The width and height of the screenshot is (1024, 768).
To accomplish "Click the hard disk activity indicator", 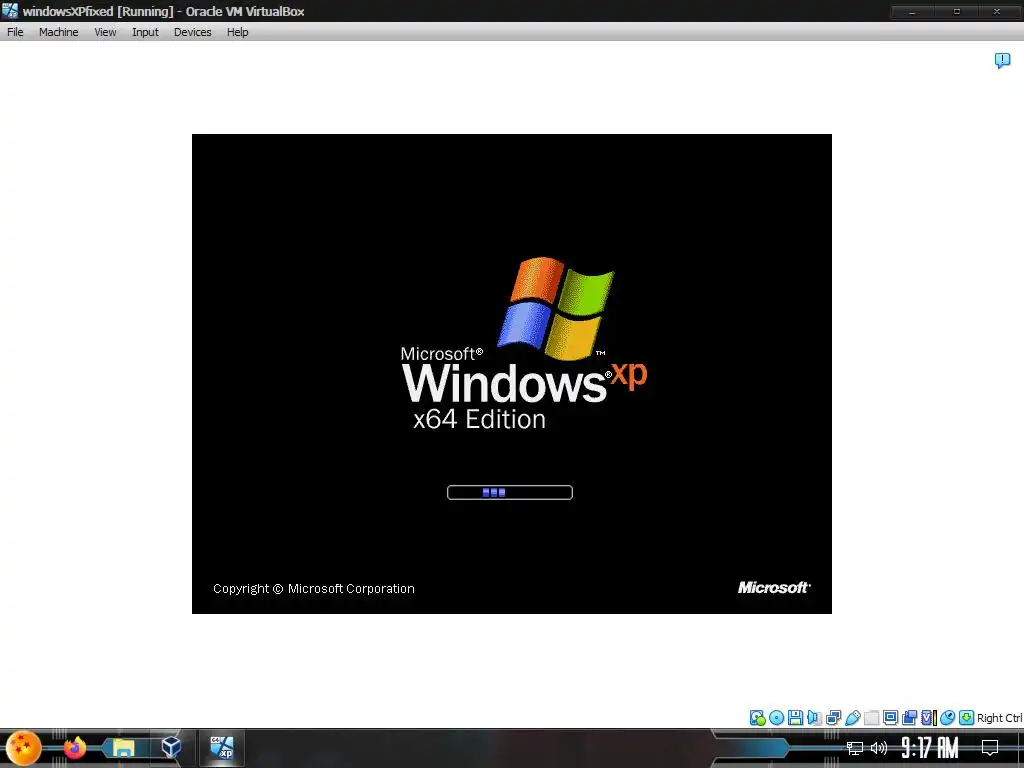I will pyautogui.click(x=758, y=718).
